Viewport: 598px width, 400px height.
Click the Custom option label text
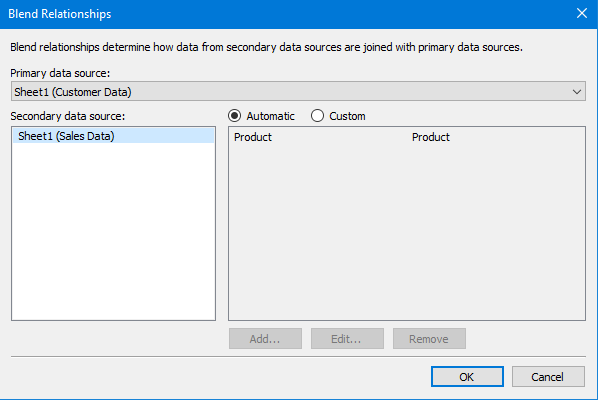click(347, 116)
